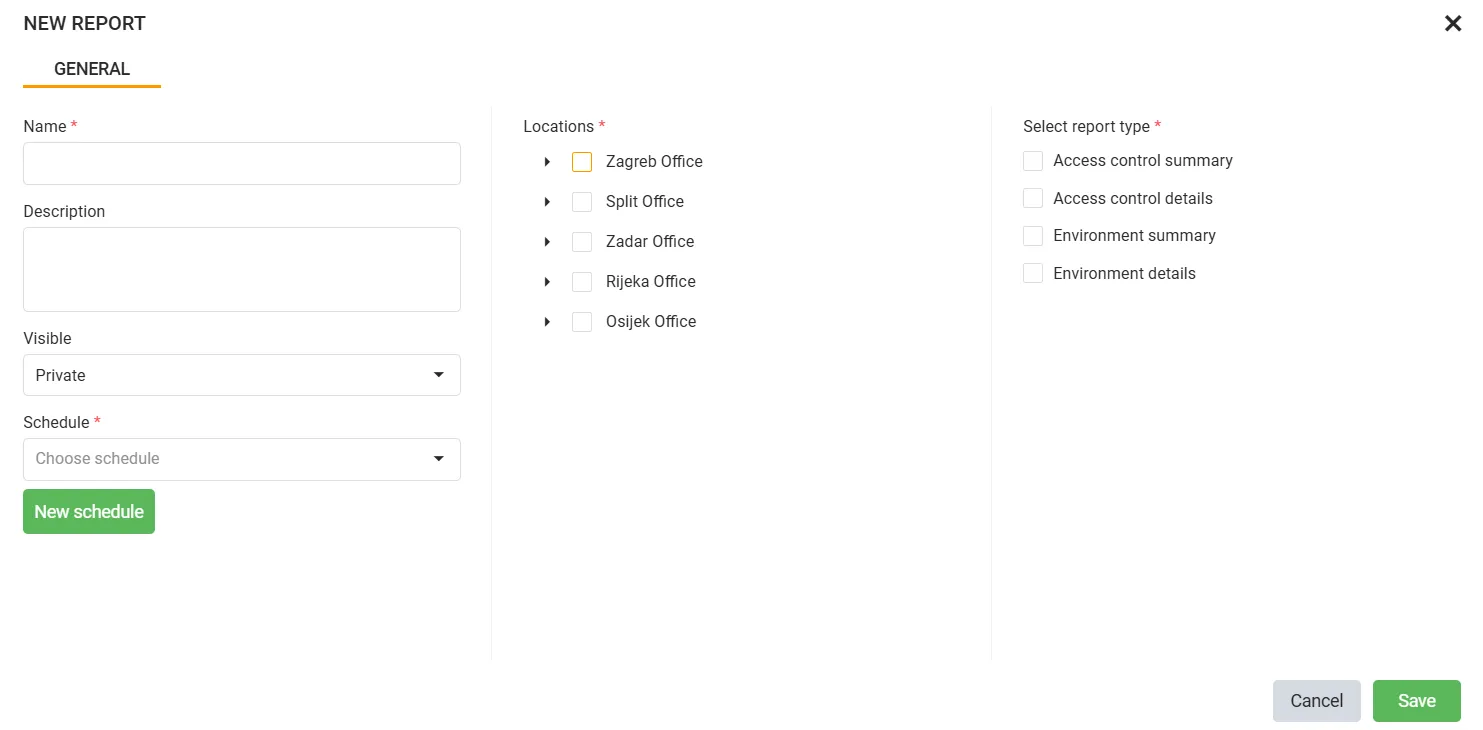Screen dimensions: 1483x730
Task: Check the Zagreb Office checkbox
Action: tap(582, 162)
